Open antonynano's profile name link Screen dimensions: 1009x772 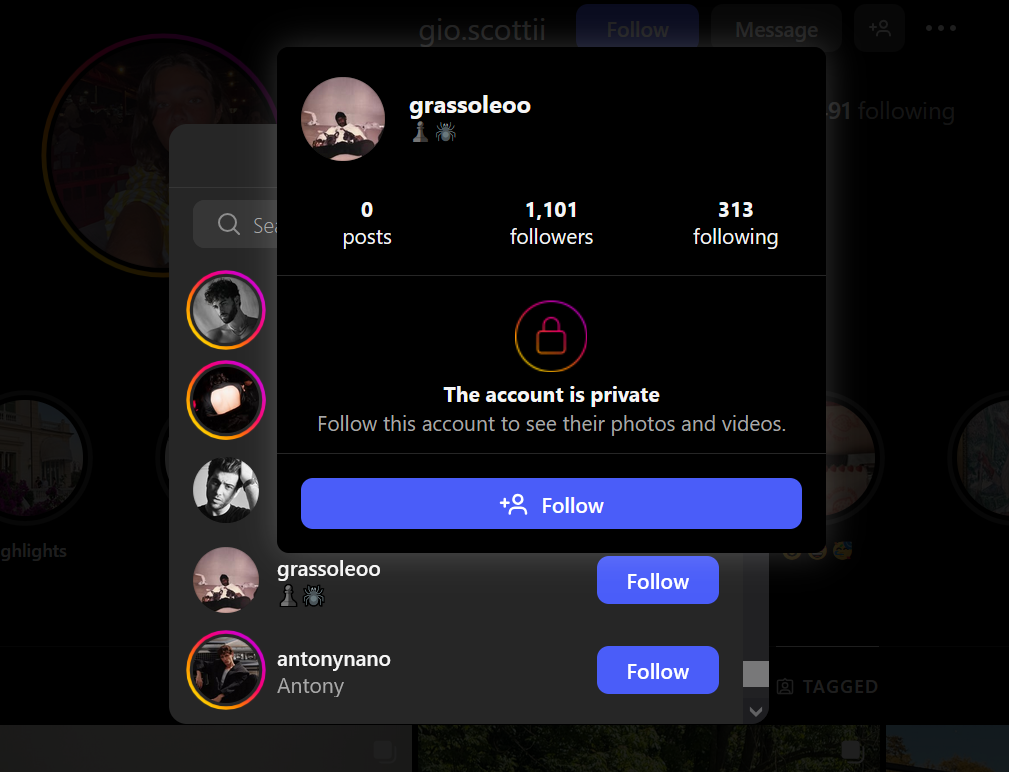333,659
